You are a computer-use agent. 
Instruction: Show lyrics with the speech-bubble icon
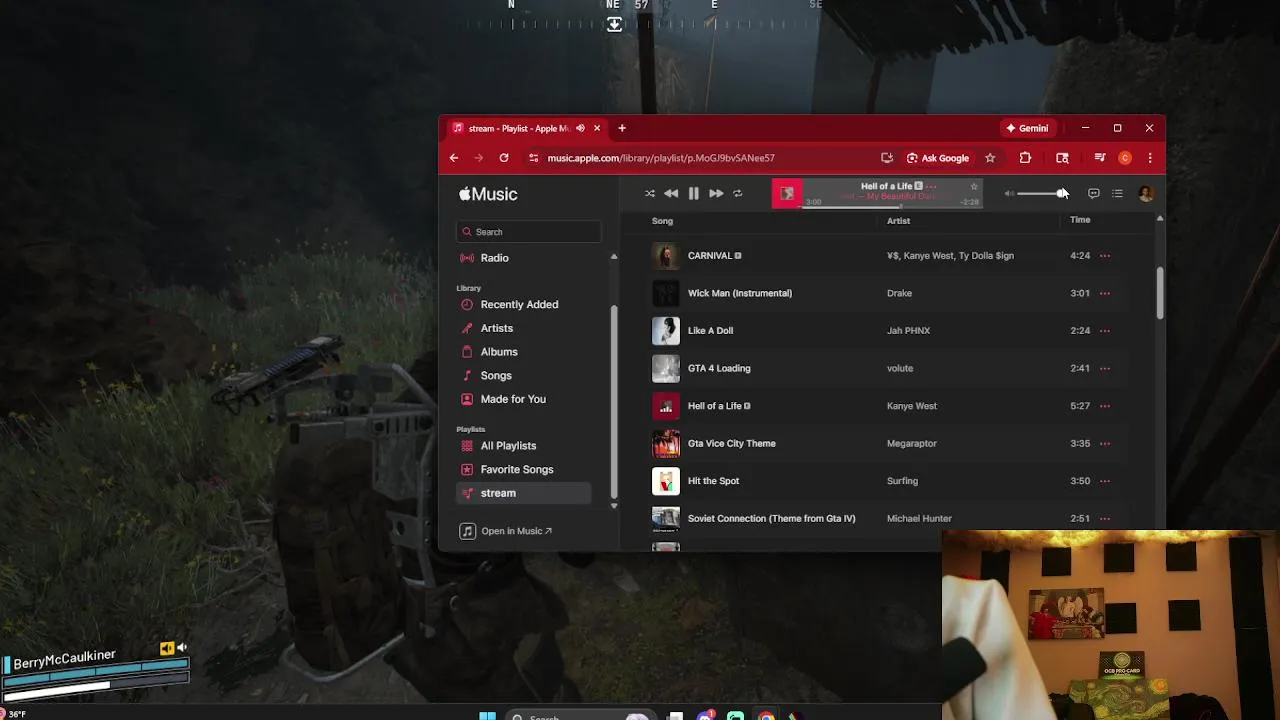pos(1094,194)
